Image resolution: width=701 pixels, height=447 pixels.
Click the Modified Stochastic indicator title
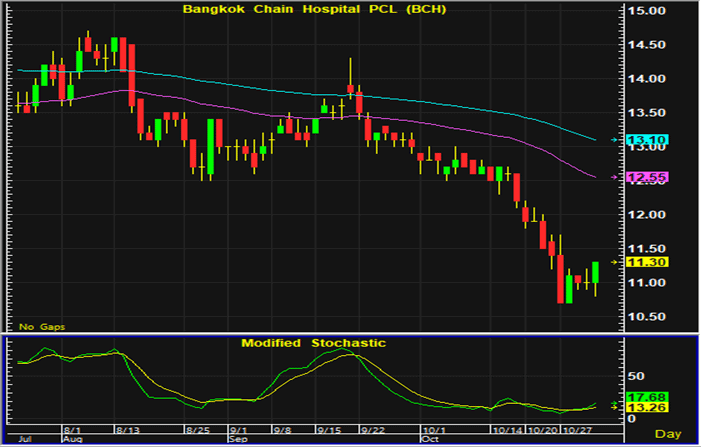313,343
